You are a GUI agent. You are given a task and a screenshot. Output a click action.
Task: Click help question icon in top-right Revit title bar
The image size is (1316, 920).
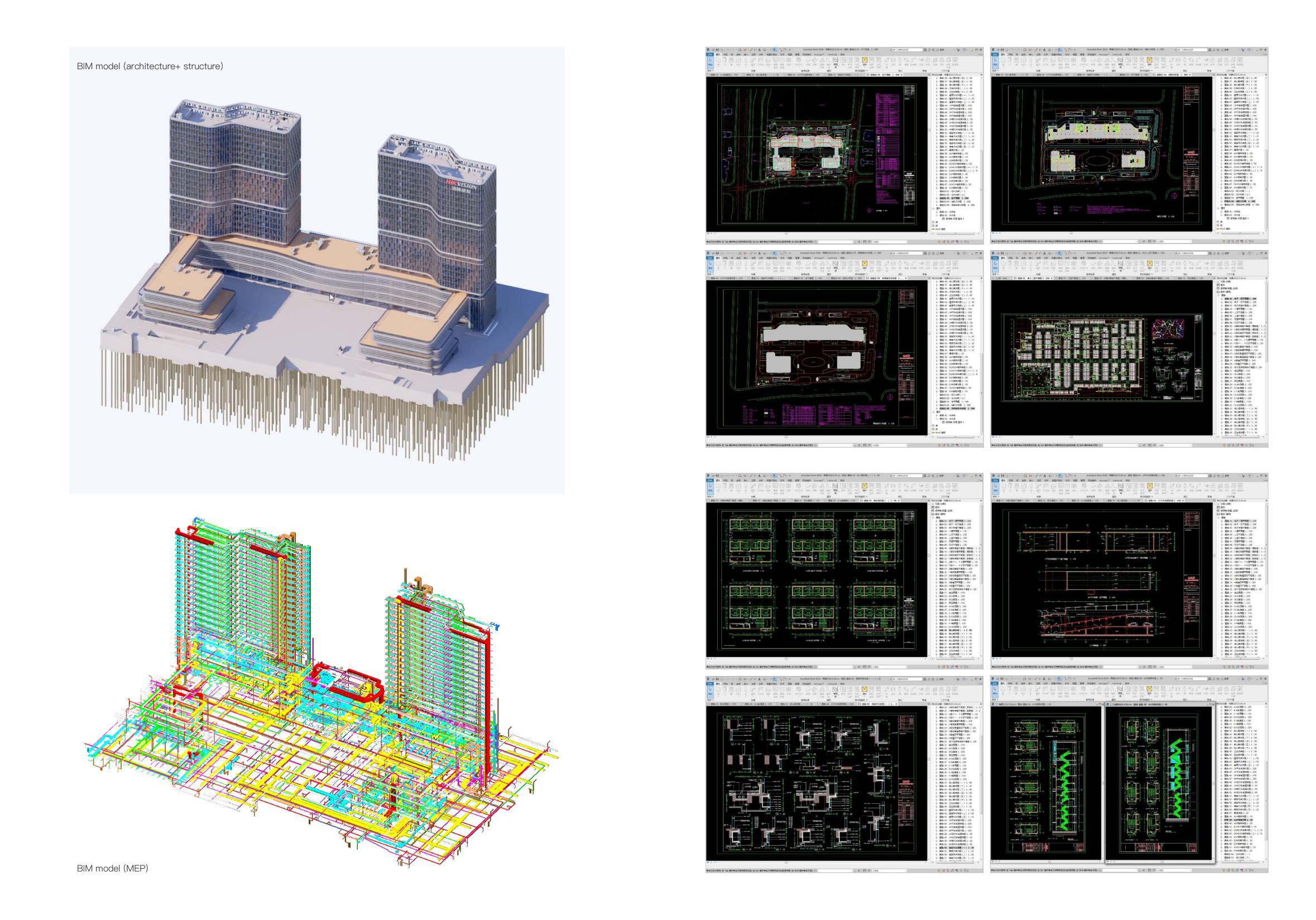(1250, 50)
